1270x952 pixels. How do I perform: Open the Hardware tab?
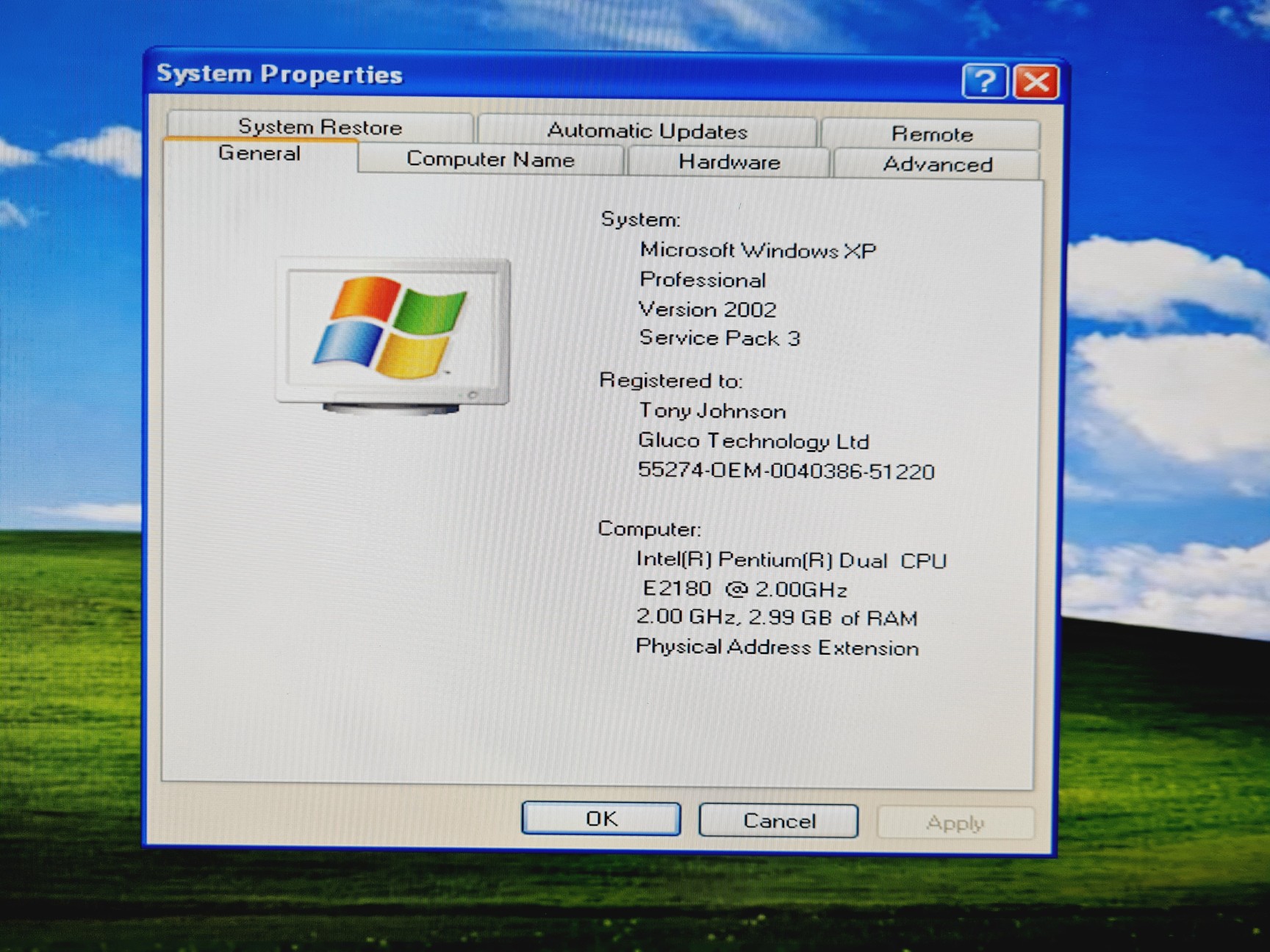(729, 162)
